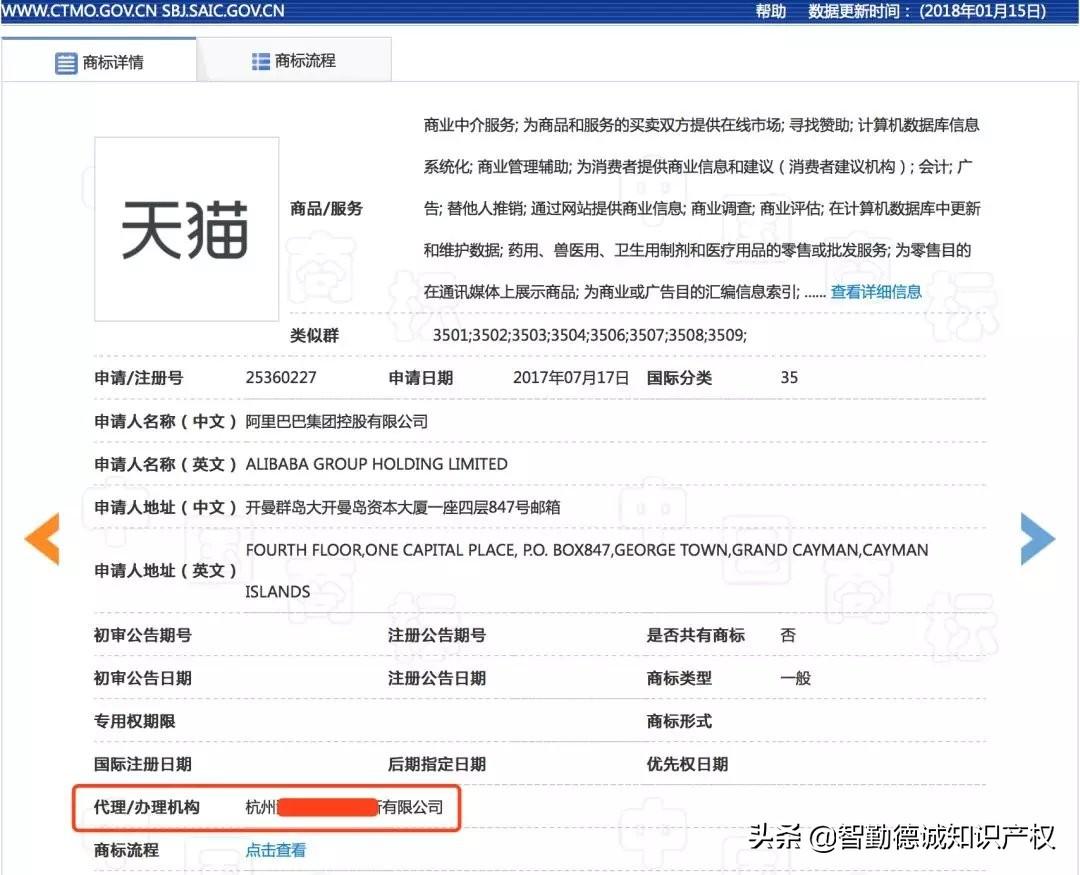Click the 申请人地址（中文） label

(165, 507)
